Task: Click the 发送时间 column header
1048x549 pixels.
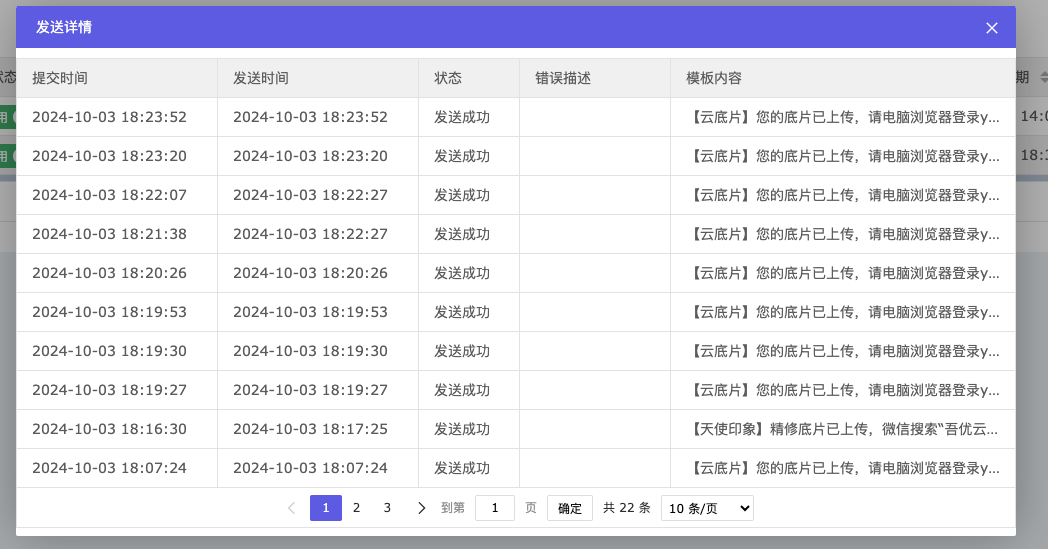Action: click(261, 78)
